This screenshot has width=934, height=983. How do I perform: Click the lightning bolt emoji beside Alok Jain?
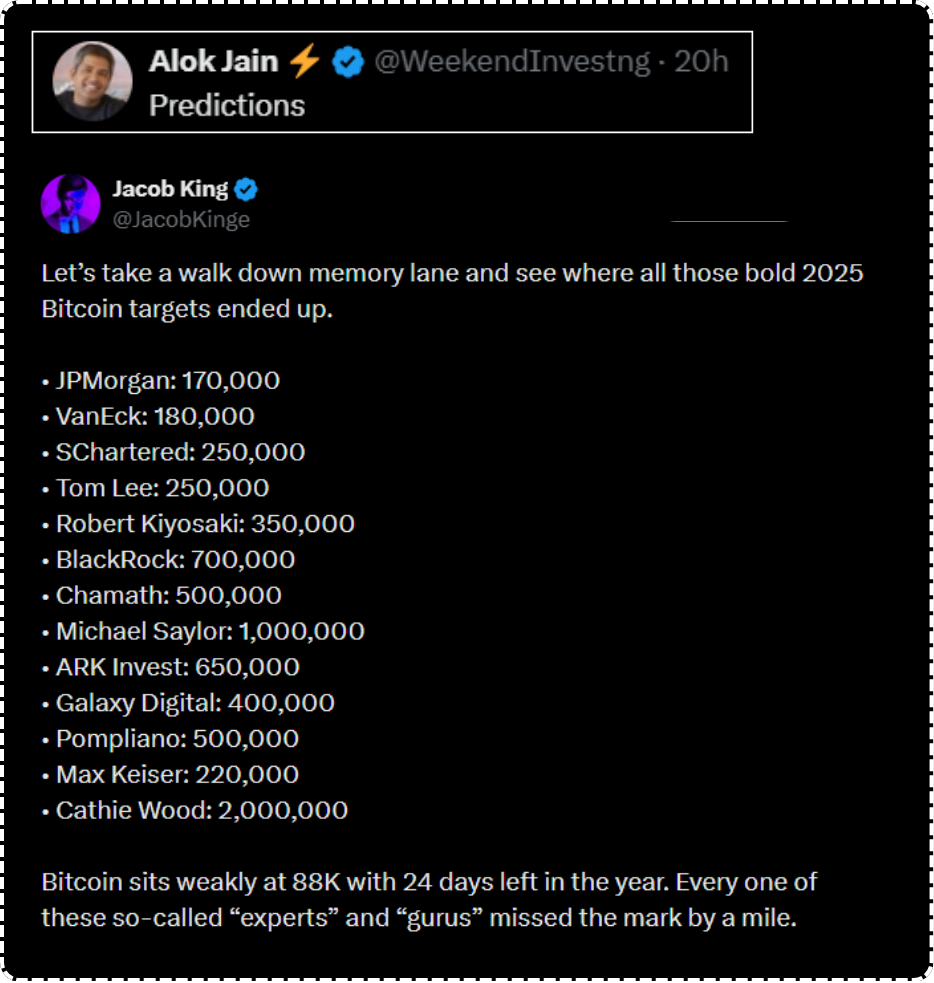[304, 62]
